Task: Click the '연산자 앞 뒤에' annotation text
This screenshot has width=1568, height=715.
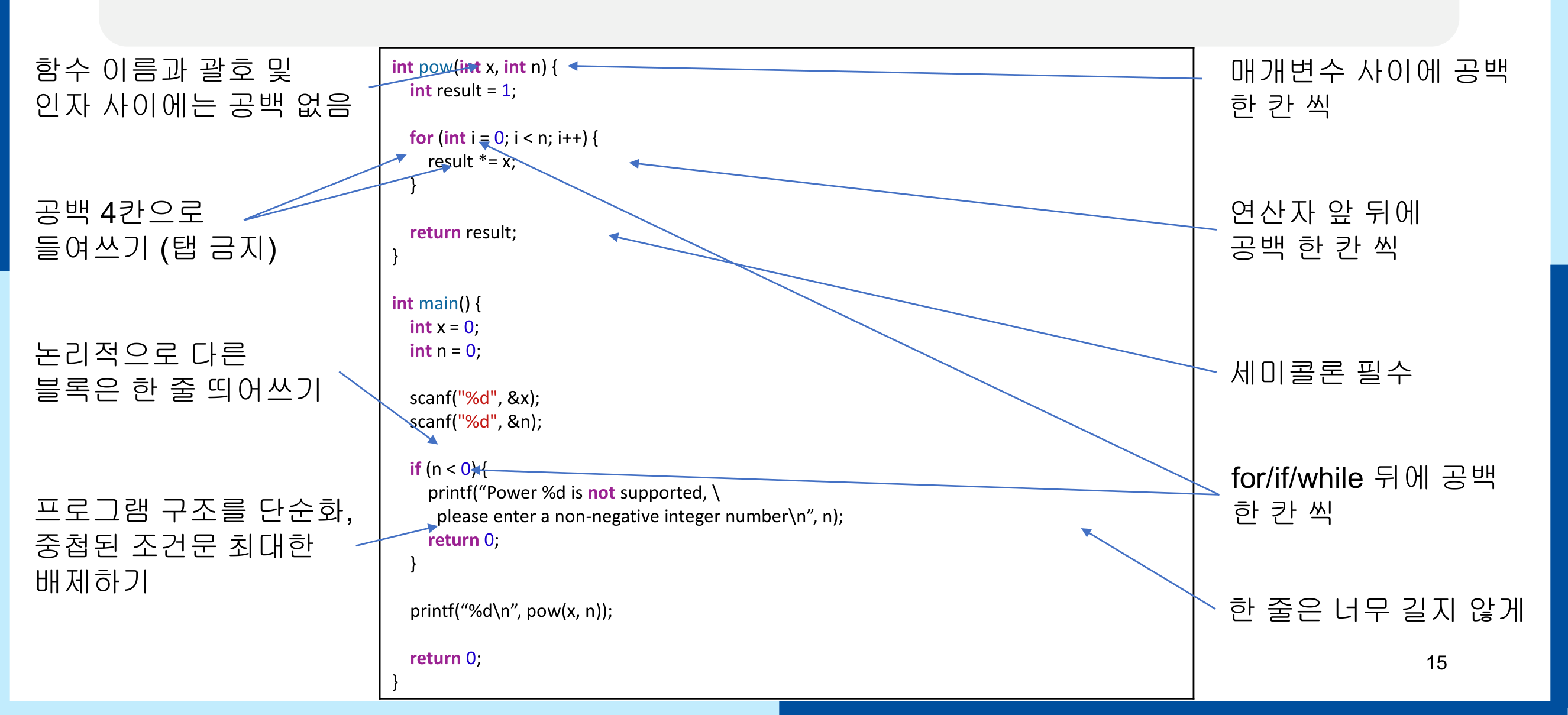Action: pyautogui.click(x=1325, y=213)
